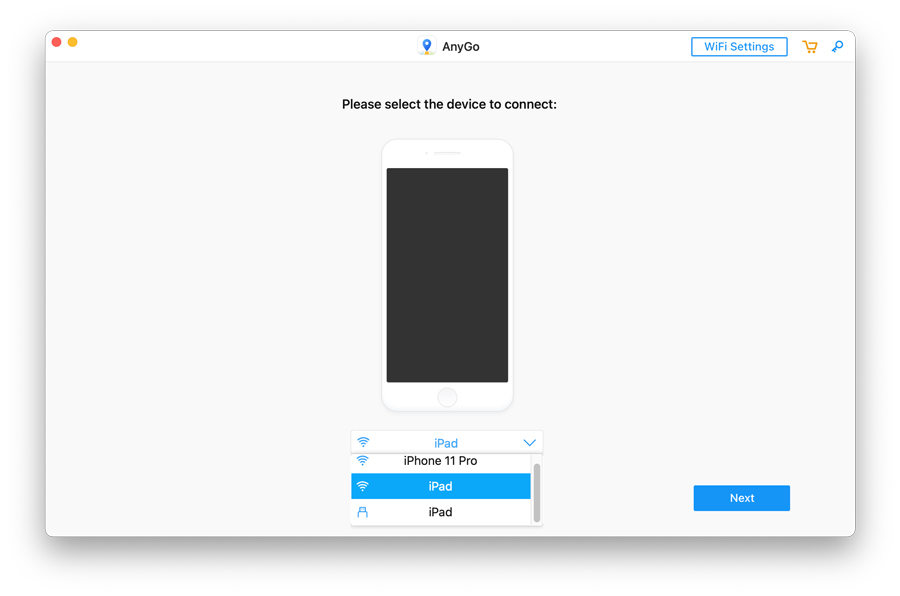Image resolution: width=900 pixels, height=596 pixels.
Task: Click the Next button
Action: 741,497
